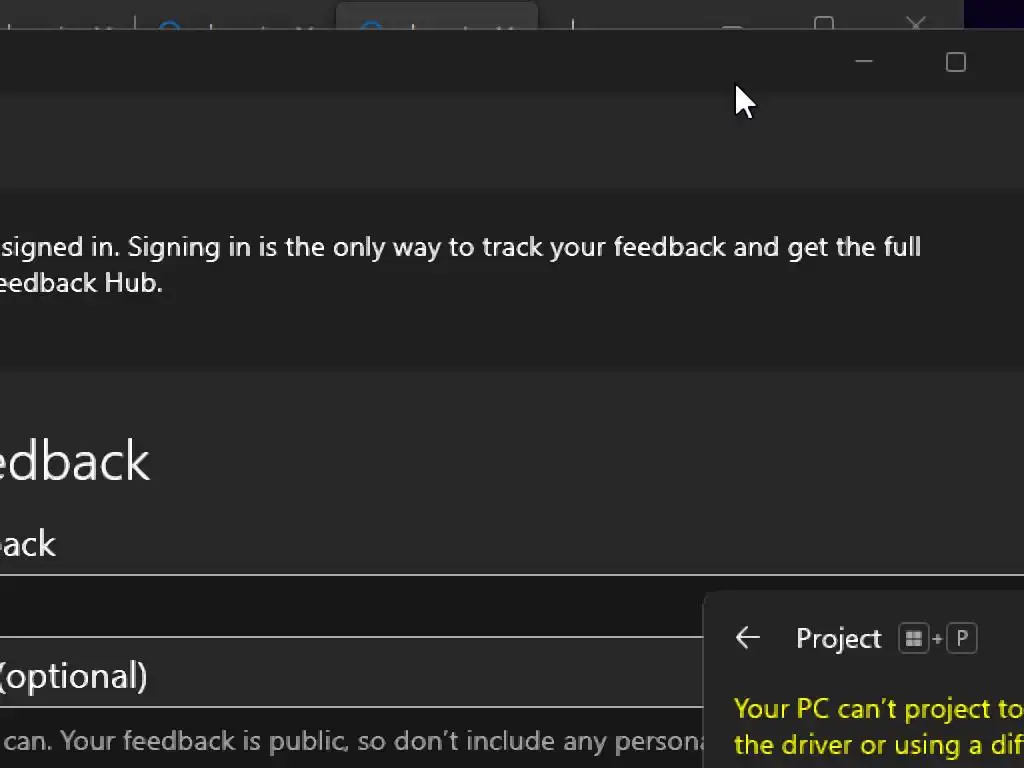The image size is (1024, 768).
Task: Click the P key badge next to Project
Action: [962, 638]
